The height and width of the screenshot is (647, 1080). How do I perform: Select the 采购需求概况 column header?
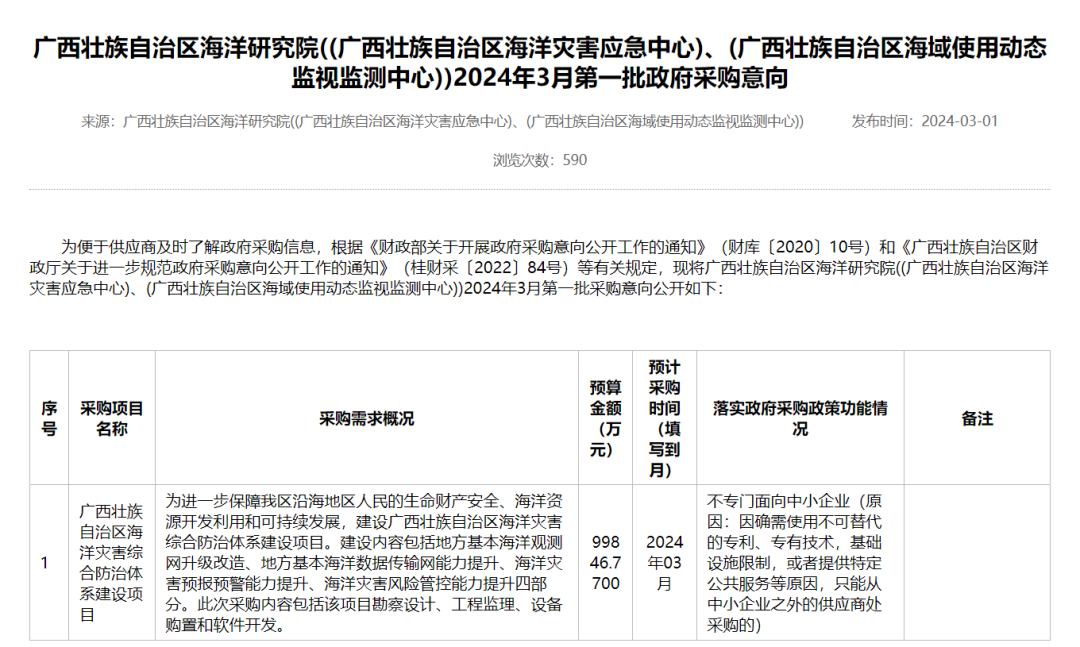click(x=366, y=418)
